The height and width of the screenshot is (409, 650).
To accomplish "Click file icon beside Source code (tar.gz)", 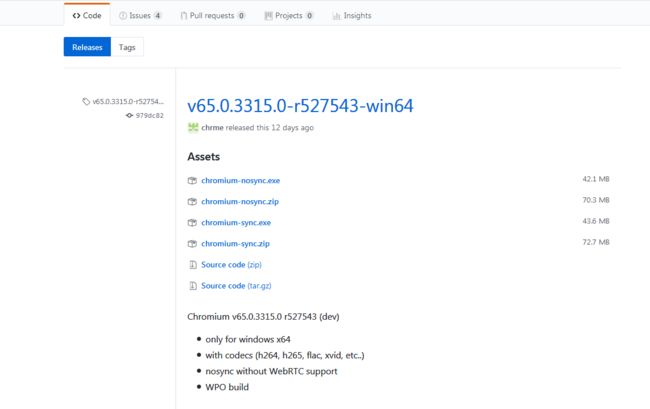I will 193,286.
